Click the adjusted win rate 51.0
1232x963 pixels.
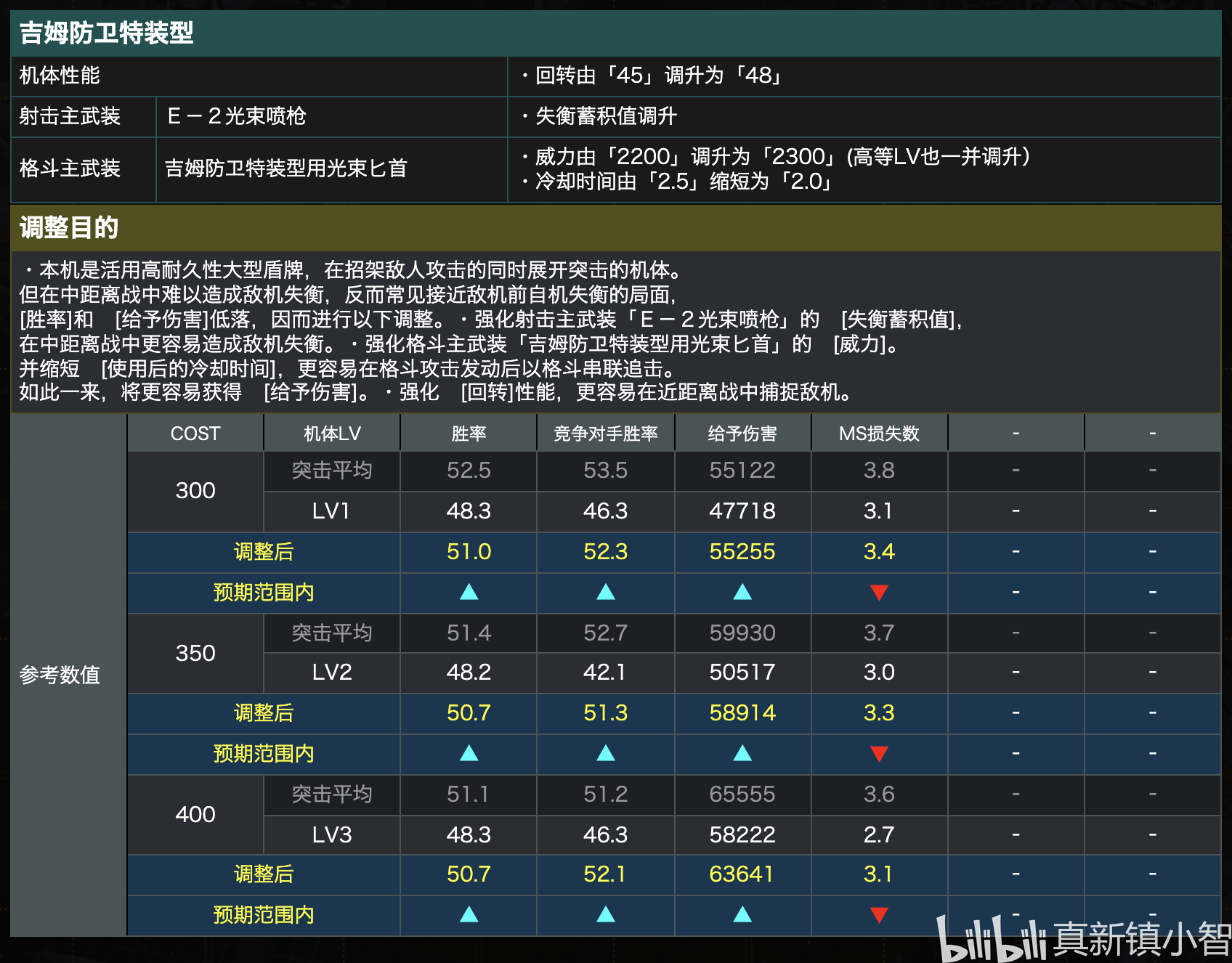pos(469,551)
